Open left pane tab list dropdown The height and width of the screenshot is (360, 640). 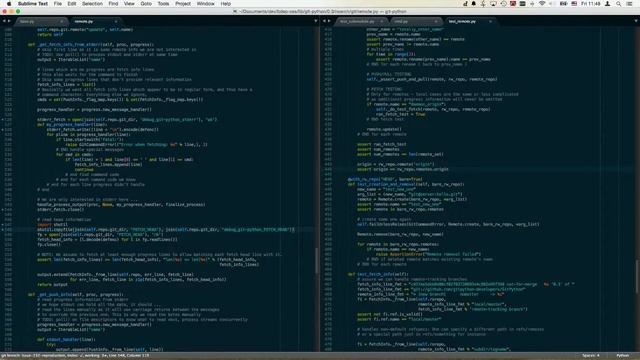click(316, 21)
